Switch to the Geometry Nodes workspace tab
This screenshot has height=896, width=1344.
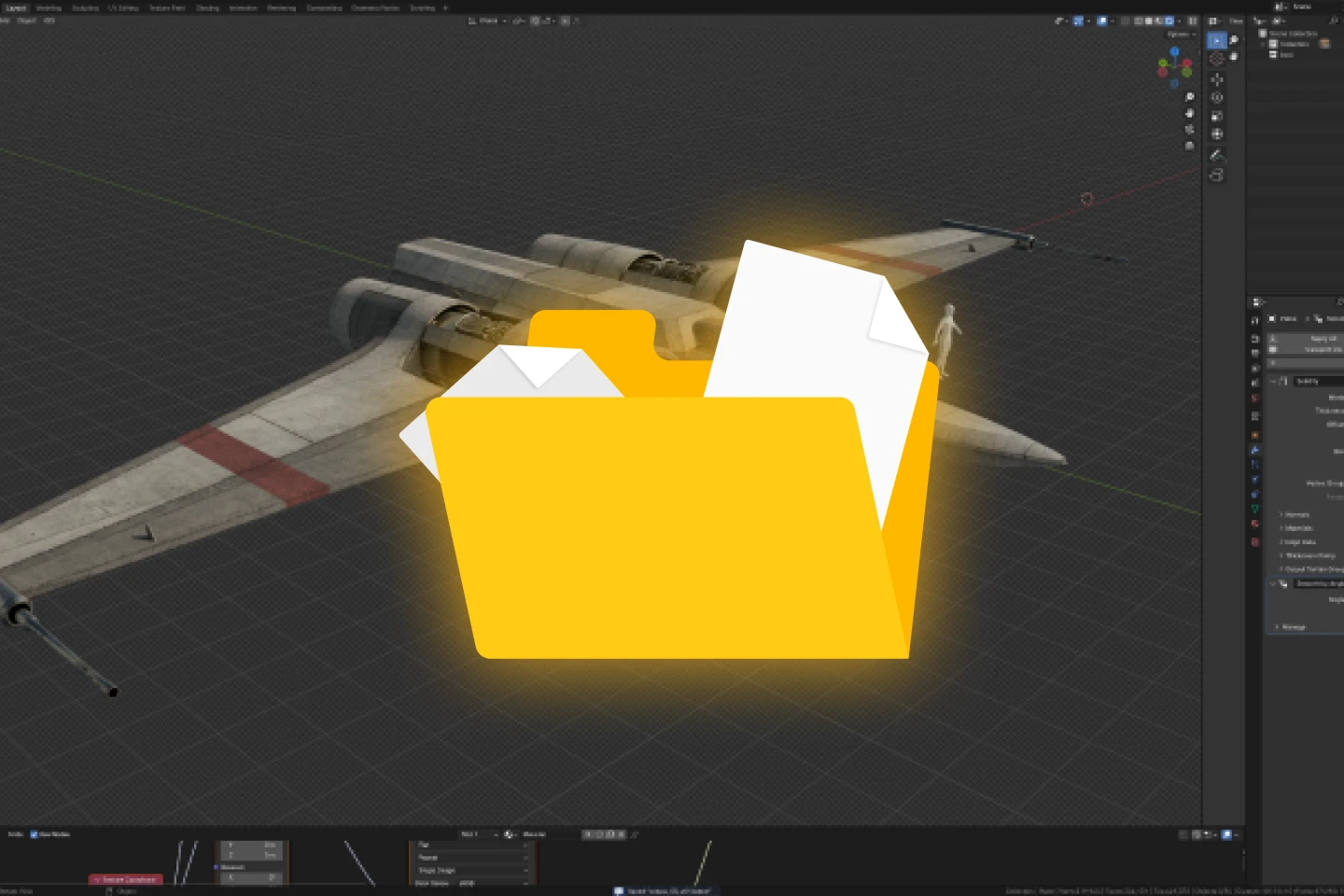tap(375, 7)
